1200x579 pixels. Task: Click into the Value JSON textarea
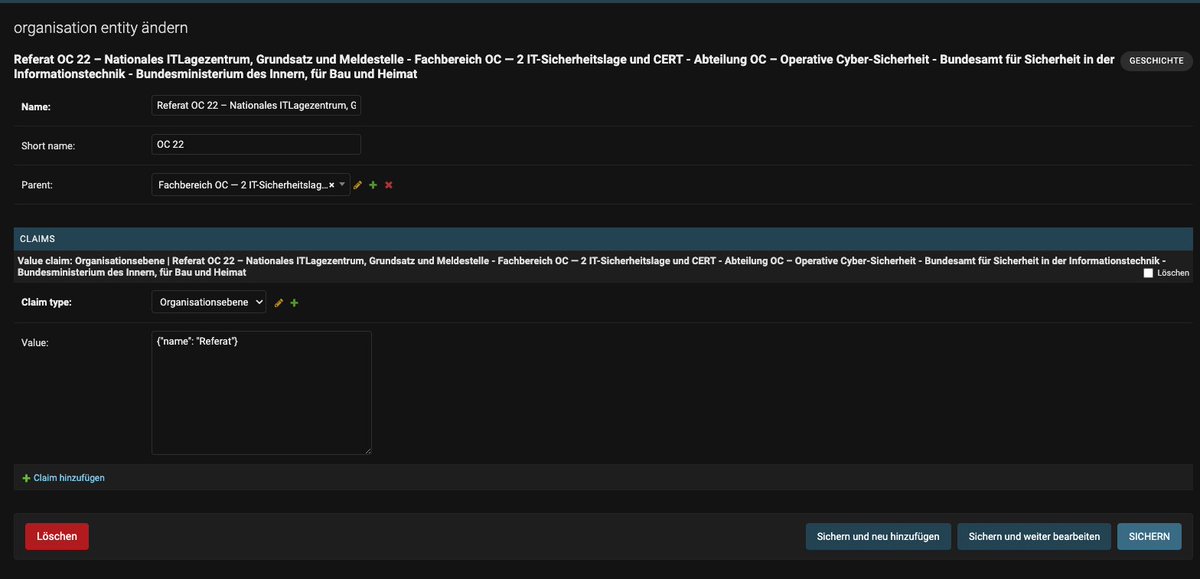(x=262, y=393)
